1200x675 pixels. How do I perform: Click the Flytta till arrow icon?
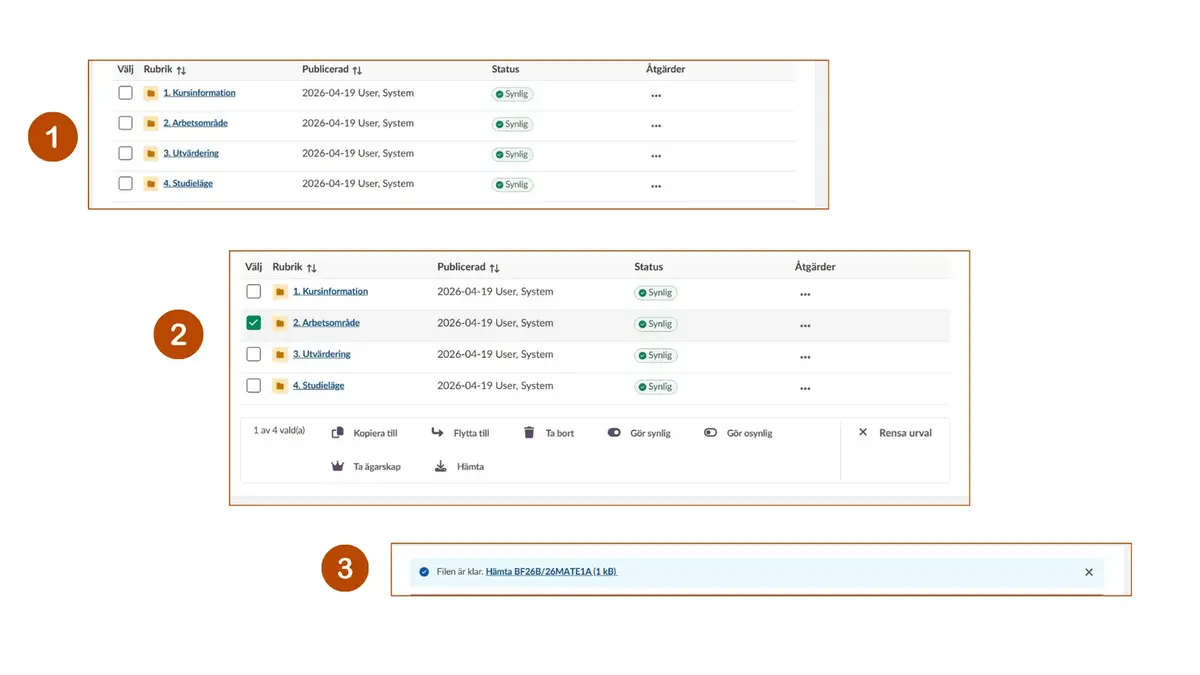437,432
